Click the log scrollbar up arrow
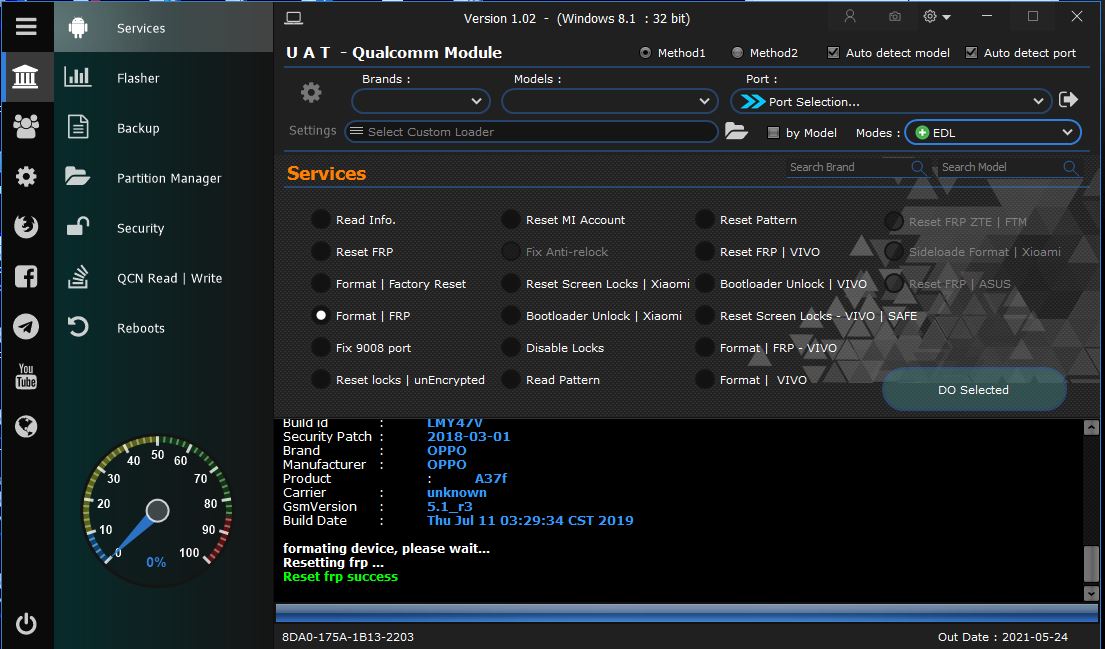The width and height of the screenshot is (1105, 649). coord(1091,427)
